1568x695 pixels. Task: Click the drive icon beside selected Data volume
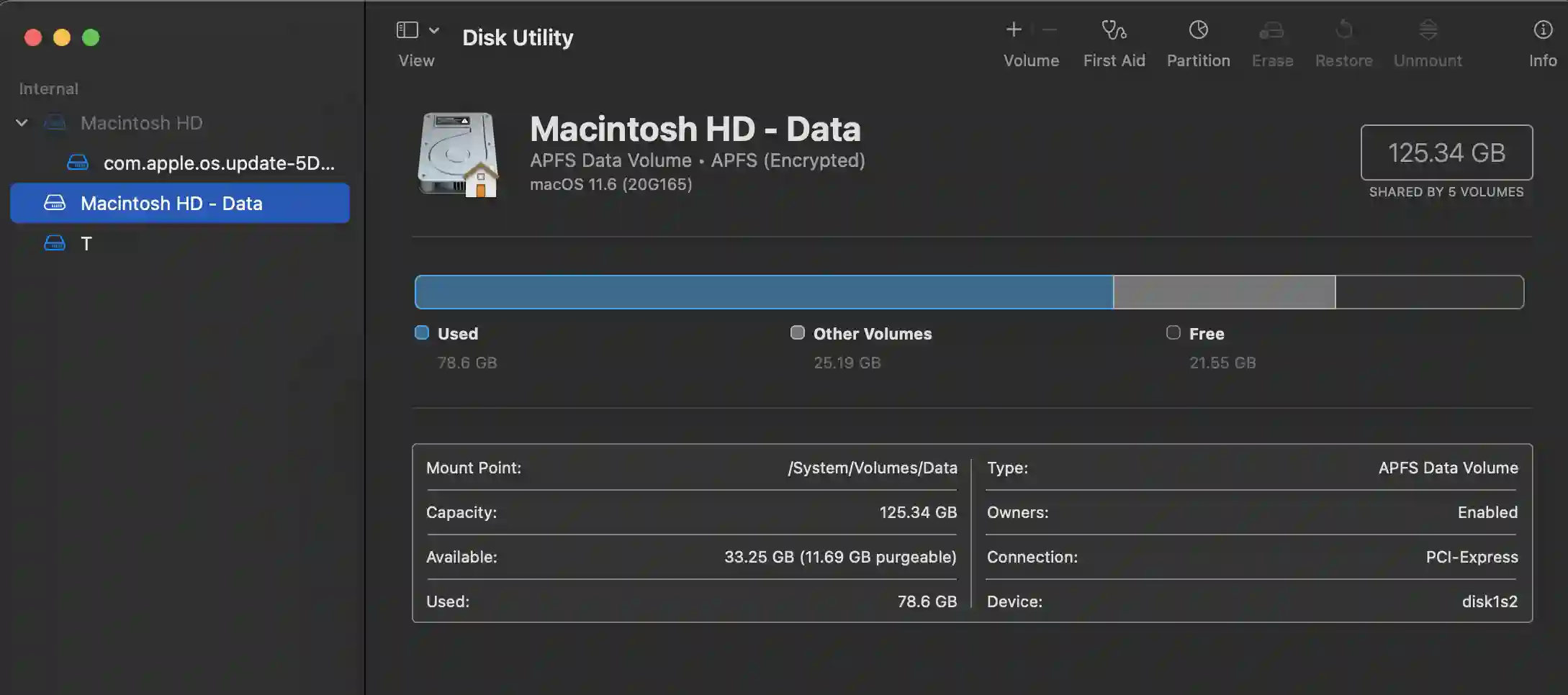(x=55, y=203)
